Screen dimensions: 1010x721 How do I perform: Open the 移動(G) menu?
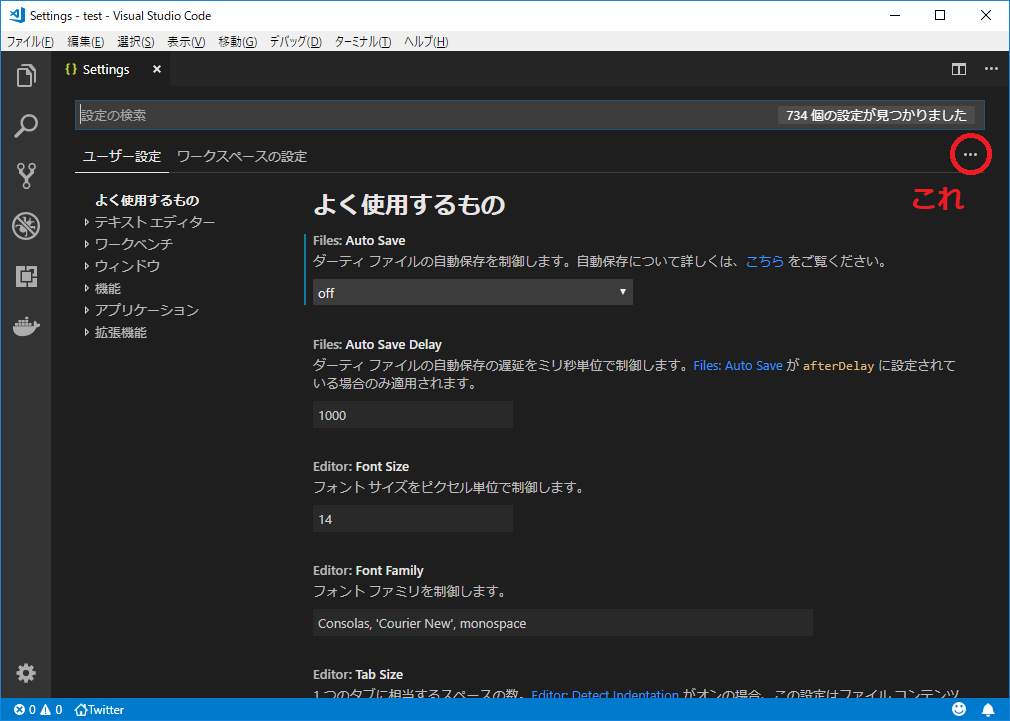[237, 42]
